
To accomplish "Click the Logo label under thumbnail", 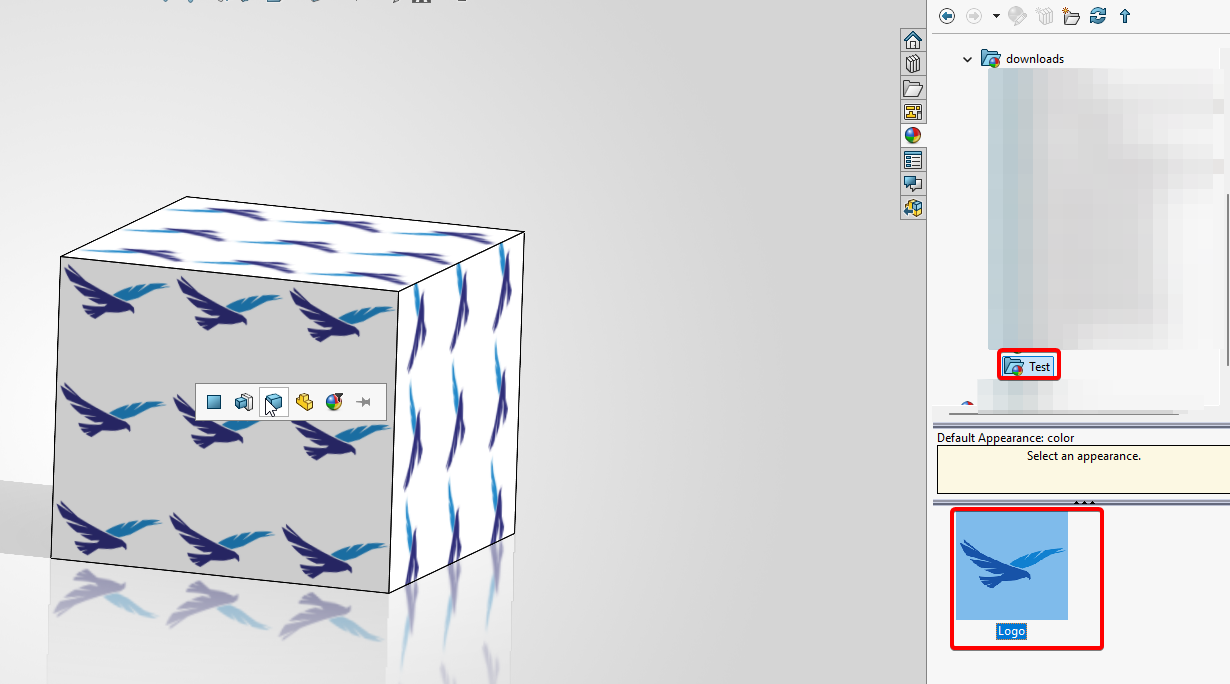I will click(1011, 631).
